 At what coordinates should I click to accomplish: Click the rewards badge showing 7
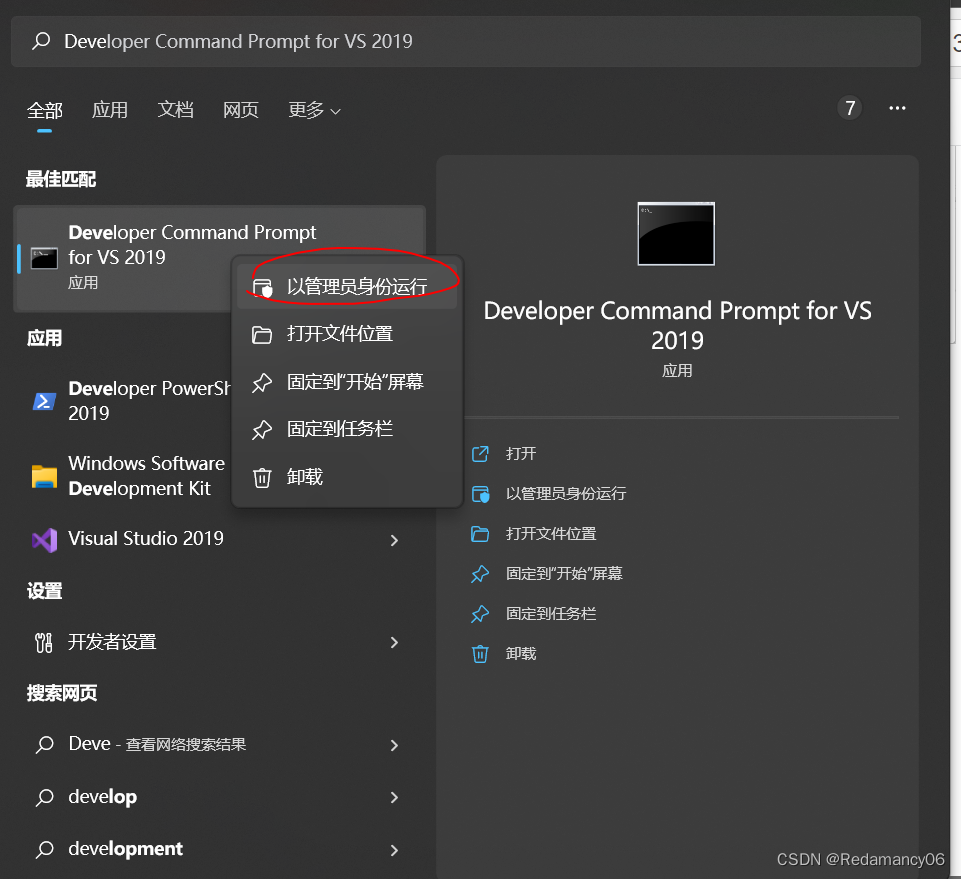[850, 108]
